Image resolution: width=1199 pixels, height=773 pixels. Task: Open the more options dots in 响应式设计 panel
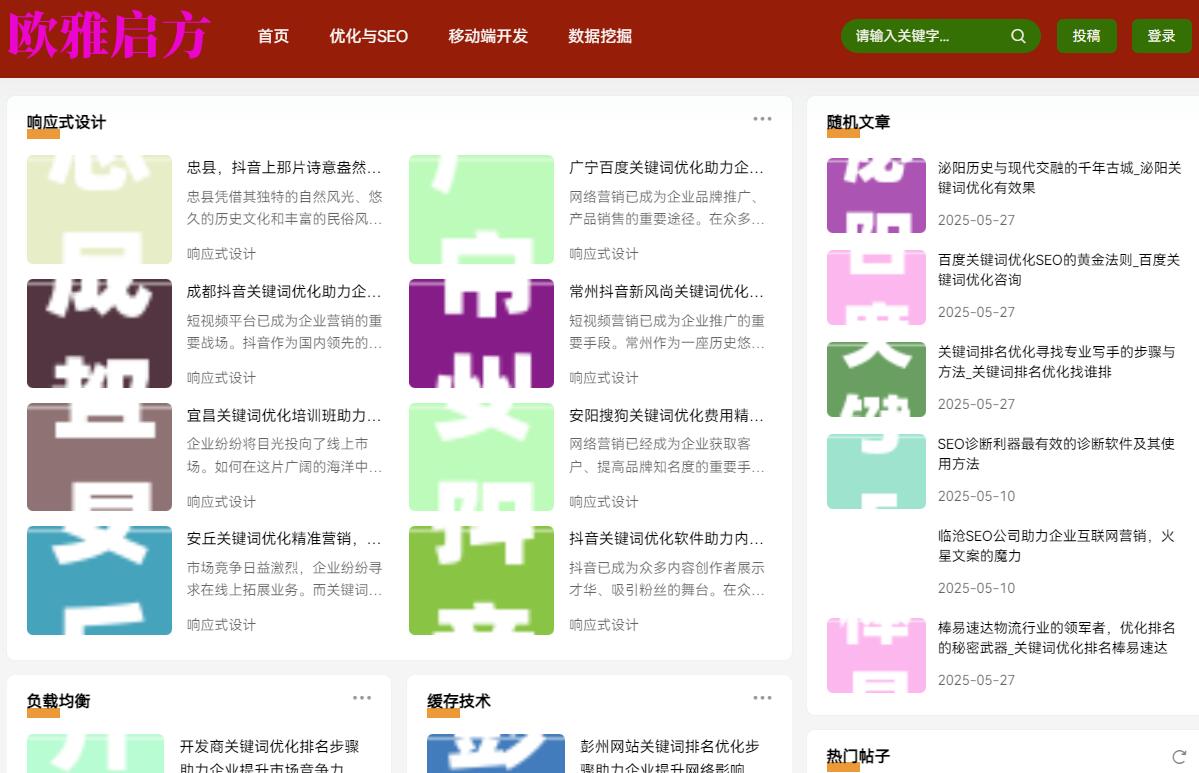[762, 119]
